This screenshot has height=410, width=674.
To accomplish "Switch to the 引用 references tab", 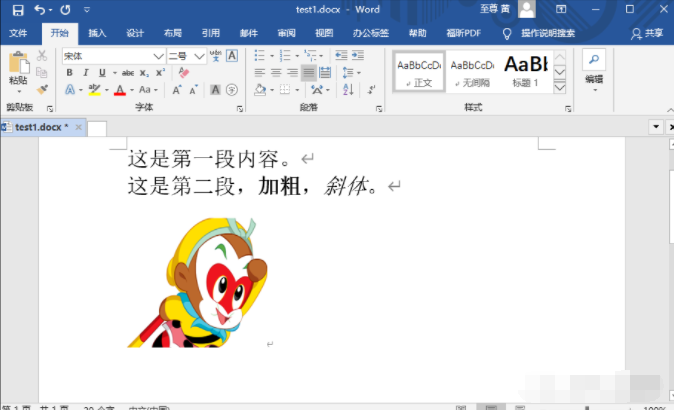I will click(x=211, y=33).
